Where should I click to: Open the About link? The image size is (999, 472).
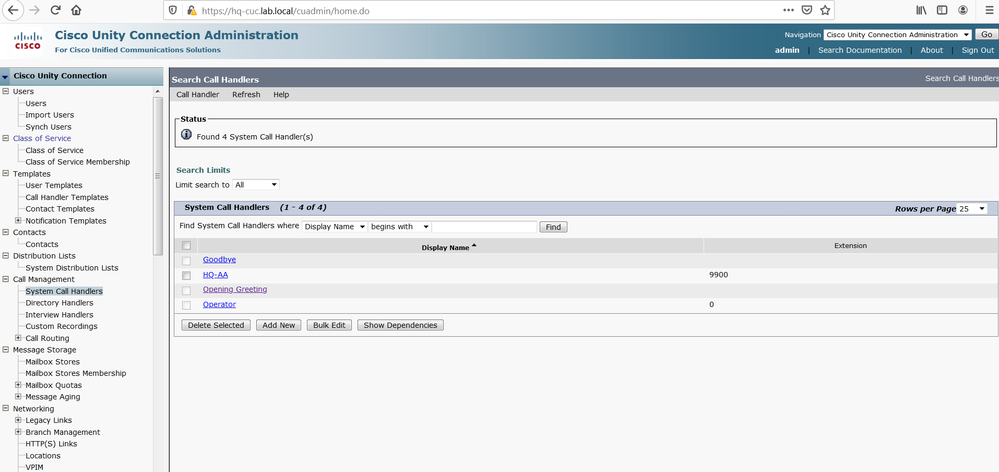[x=931, y=50]
